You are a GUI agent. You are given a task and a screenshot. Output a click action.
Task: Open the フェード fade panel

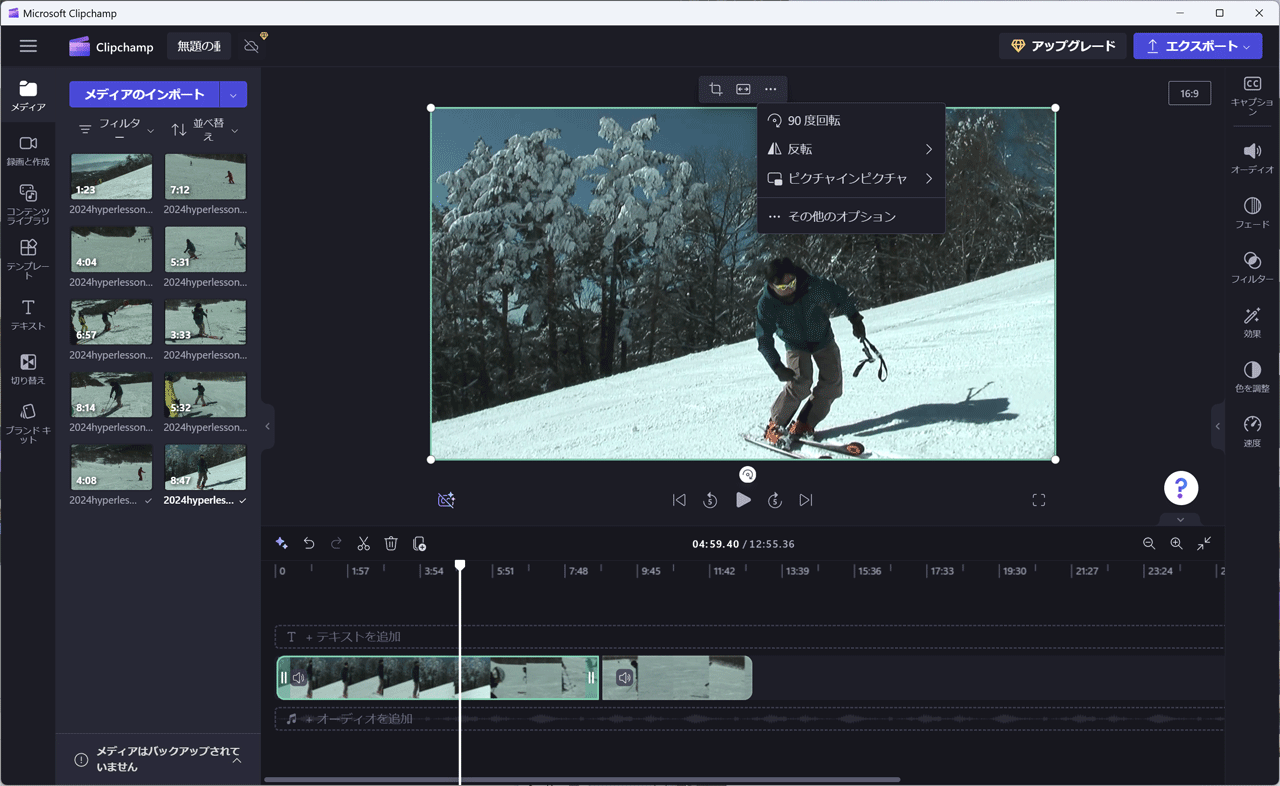click(1252, 213)
